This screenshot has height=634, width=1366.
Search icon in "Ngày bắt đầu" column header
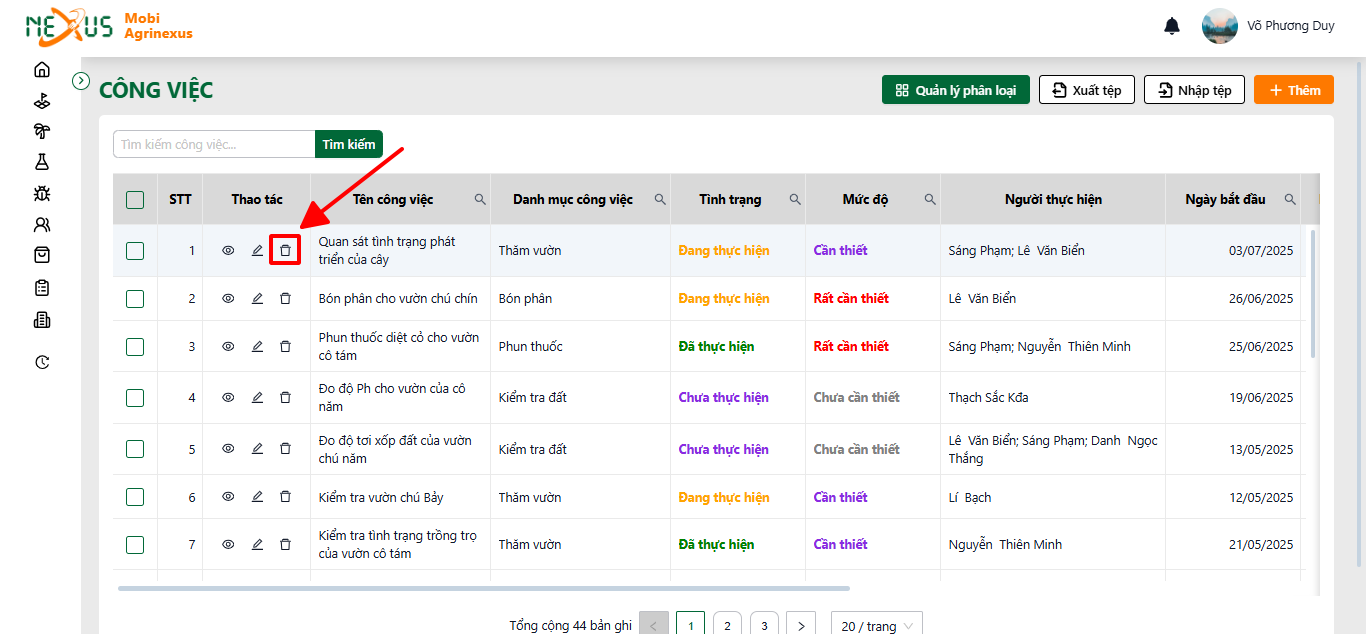click(1290, 199)
